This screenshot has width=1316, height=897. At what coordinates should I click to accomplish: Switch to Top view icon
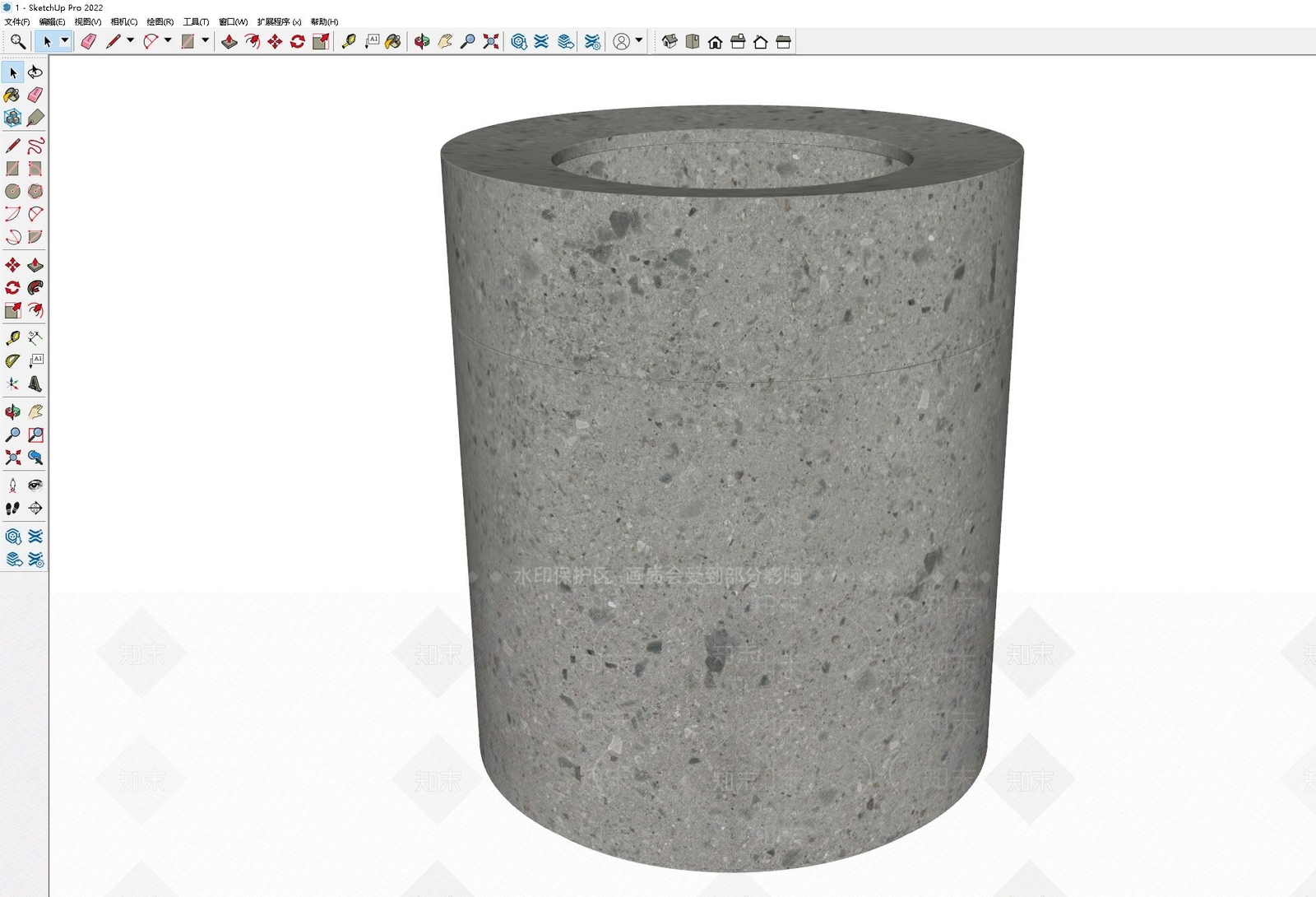693,41
